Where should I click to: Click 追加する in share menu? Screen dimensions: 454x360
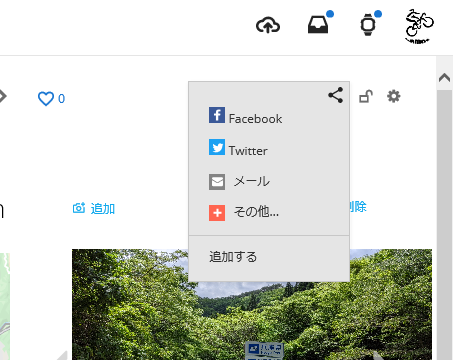point(233,257)
